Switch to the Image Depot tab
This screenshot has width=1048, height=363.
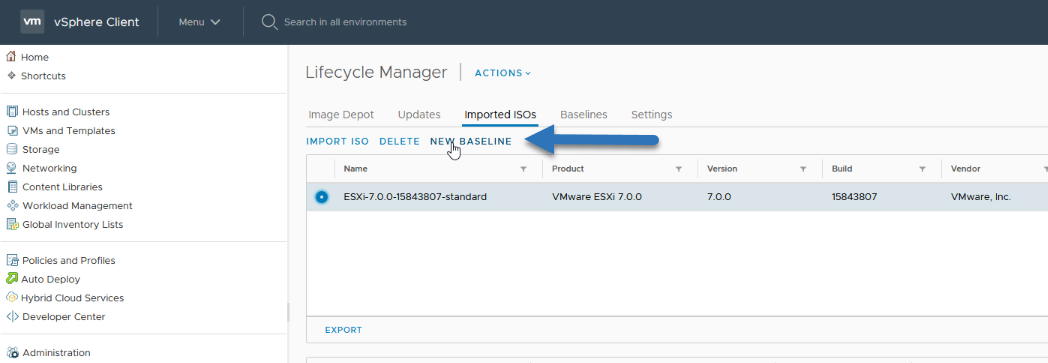(341, 114)
